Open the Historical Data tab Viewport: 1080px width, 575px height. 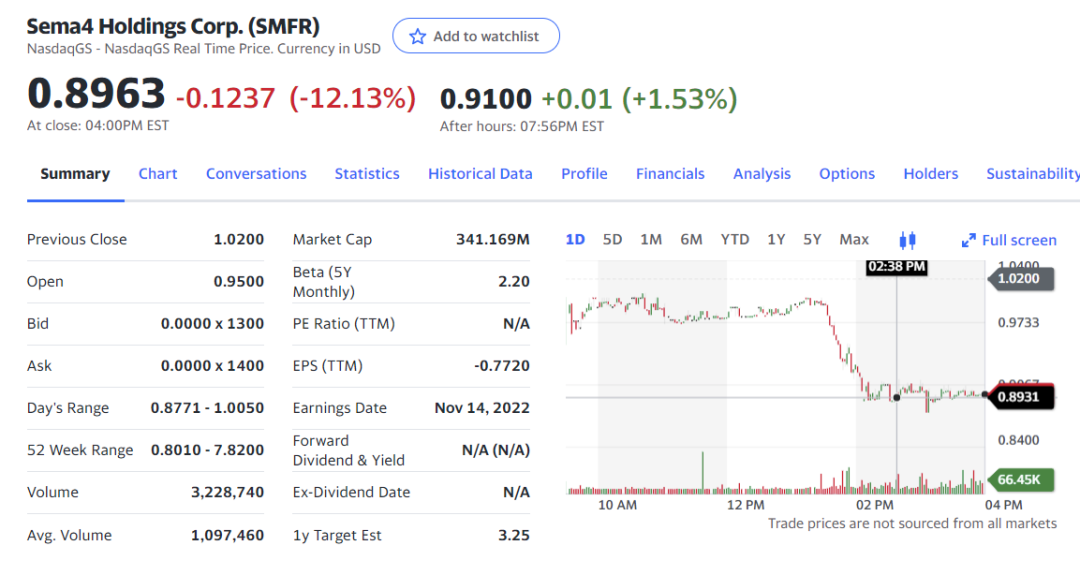click(x=480, y=174)
